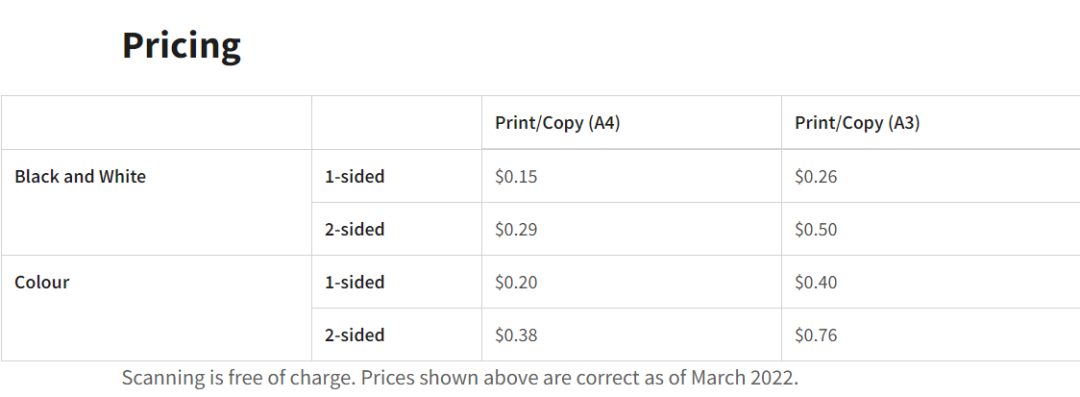
Task: Click the 'Scanning is free of charge' note
Action: tap(239, 378)
